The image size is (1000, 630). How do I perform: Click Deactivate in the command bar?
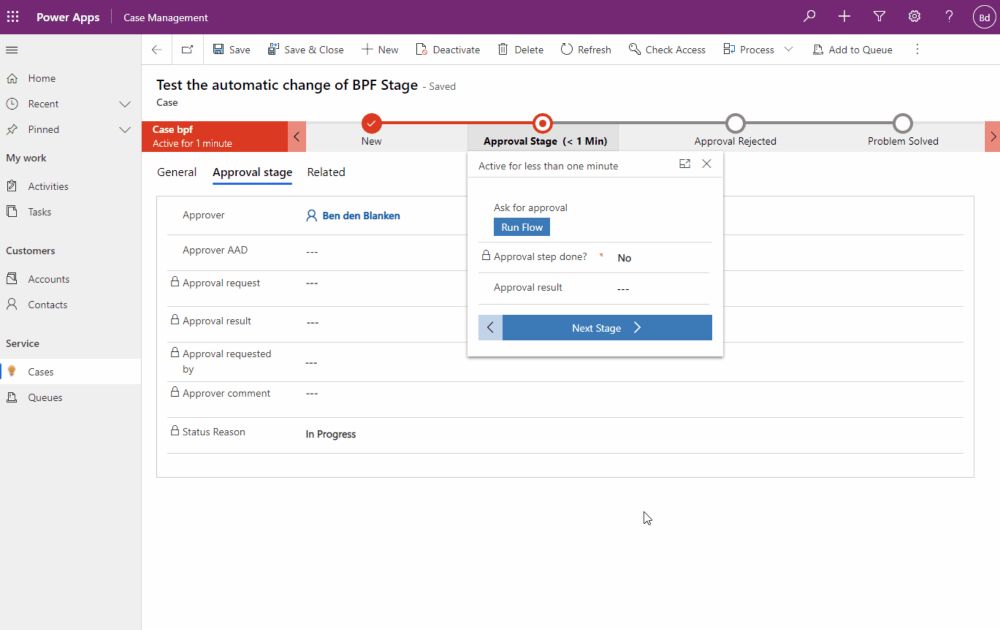pyautogui.click(x=448, y=50)
